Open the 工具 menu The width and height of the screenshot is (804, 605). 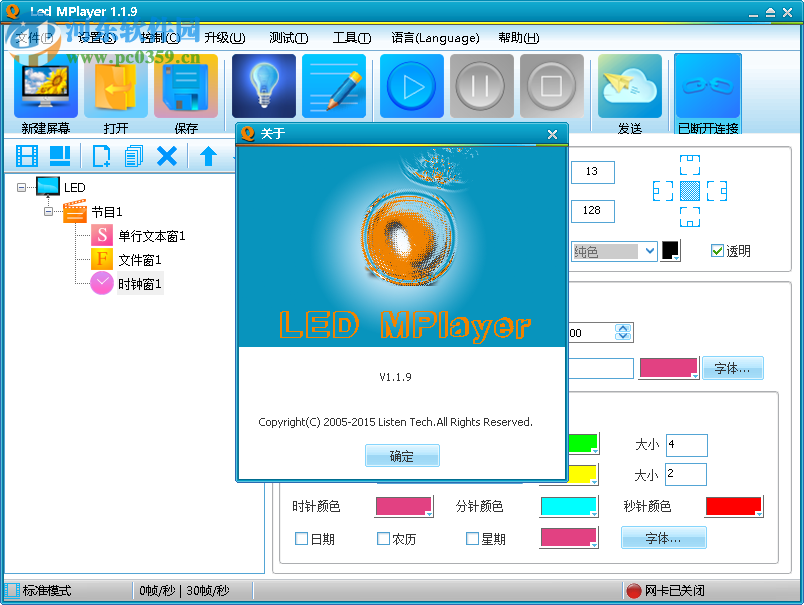click(348, 37)
